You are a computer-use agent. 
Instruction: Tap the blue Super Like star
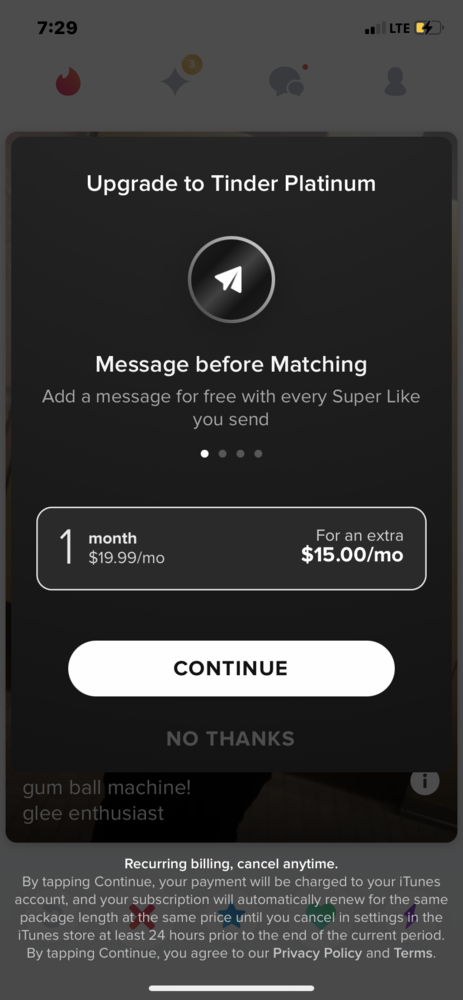click(x=231, y=916)
